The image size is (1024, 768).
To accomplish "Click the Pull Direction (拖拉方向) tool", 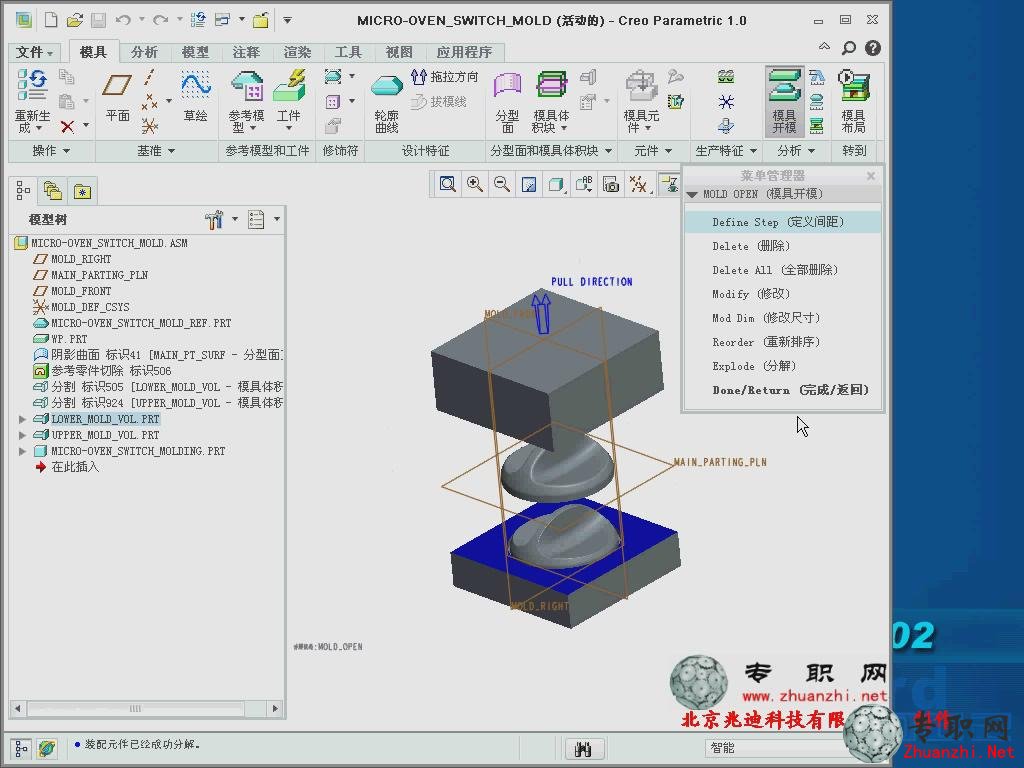I will coord(445,77).
